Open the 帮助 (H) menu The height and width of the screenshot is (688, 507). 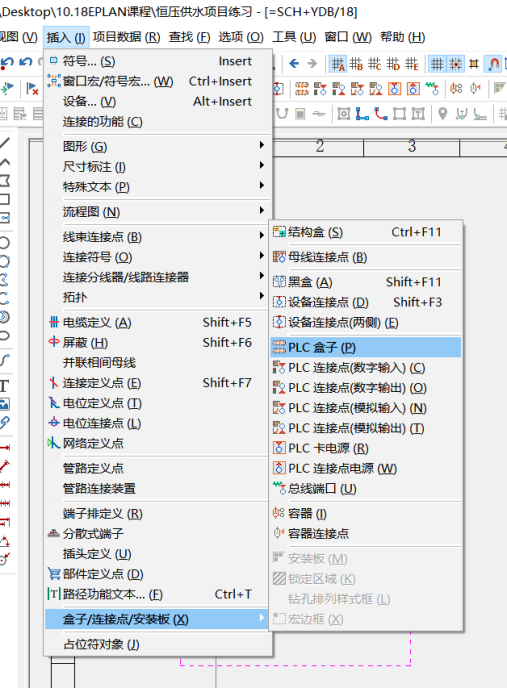(403, 37)
